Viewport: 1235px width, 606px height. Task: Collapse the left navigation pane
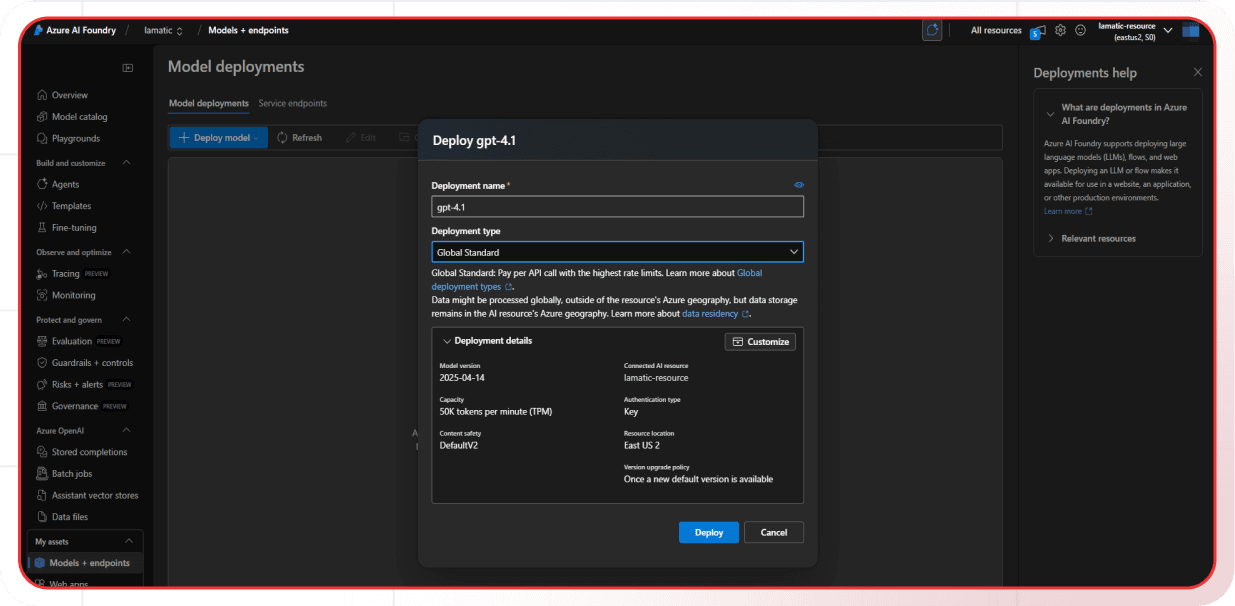(128, 67)
